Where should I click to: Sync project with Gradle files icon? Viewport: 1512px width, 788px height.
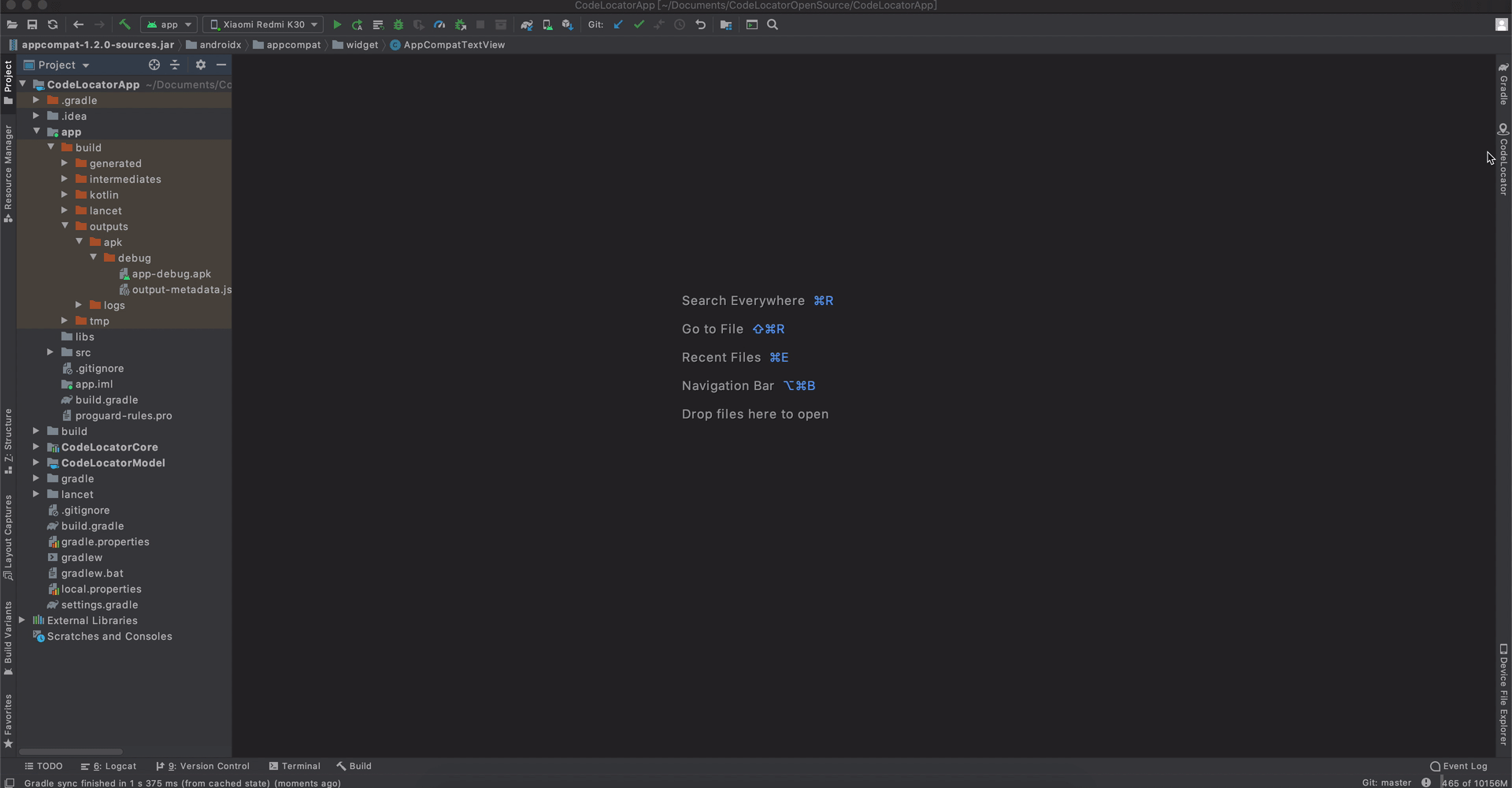pos(527,25)
